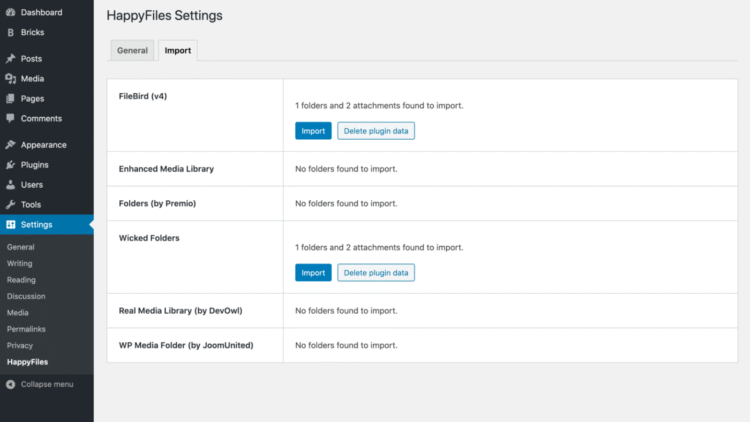The width and height of the screenshot is (750, 422).
Task: Click the Wicked Folders row label
Action: click(x=149, y=238)
